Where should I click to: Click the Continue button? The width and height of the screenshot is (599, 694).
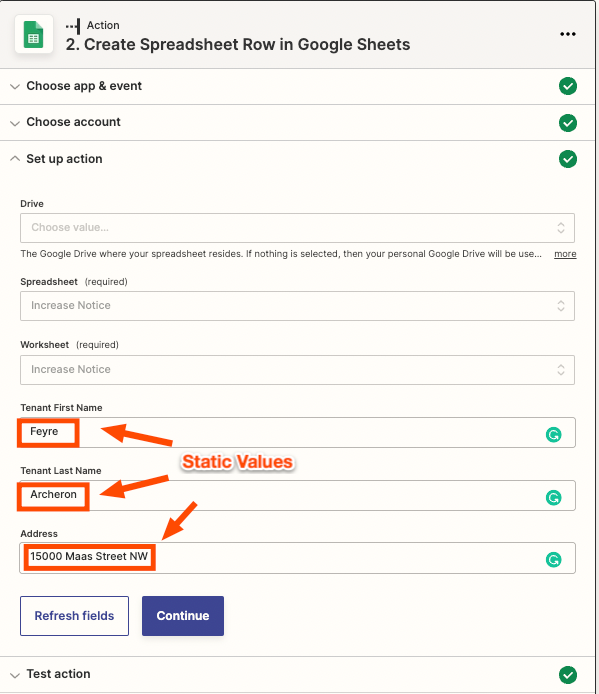[x=183, y=616]
